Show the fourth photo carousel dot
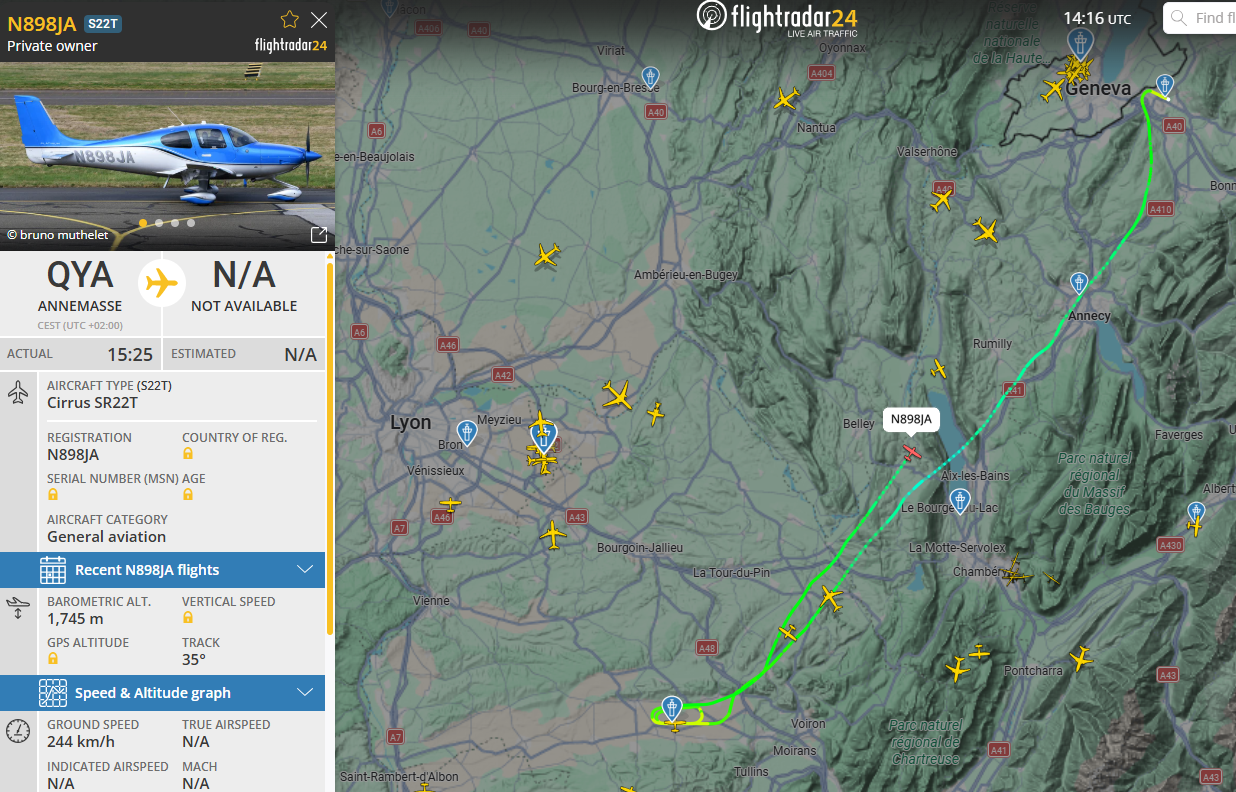The width and height of the screenshot is (1236, 792). 191,223
